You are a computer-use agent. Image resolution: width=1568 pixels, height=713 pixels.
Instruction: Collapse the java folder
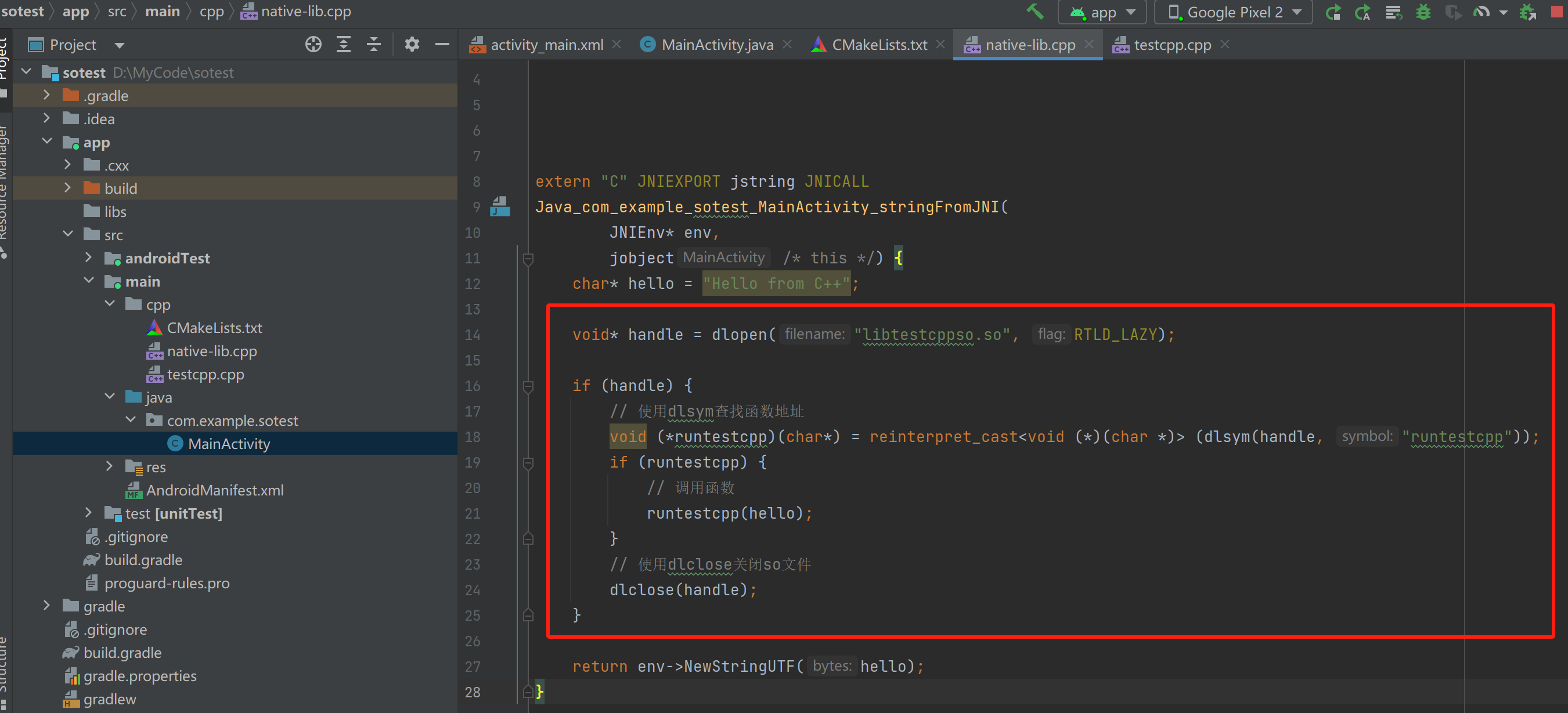pos(110,397)
